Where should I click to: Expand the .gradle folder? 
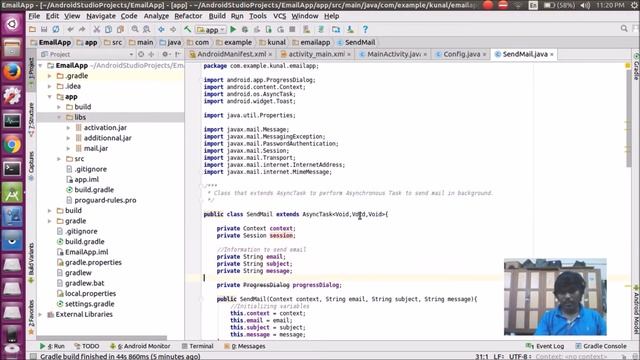pyautogui.click(x=50, y=76)
